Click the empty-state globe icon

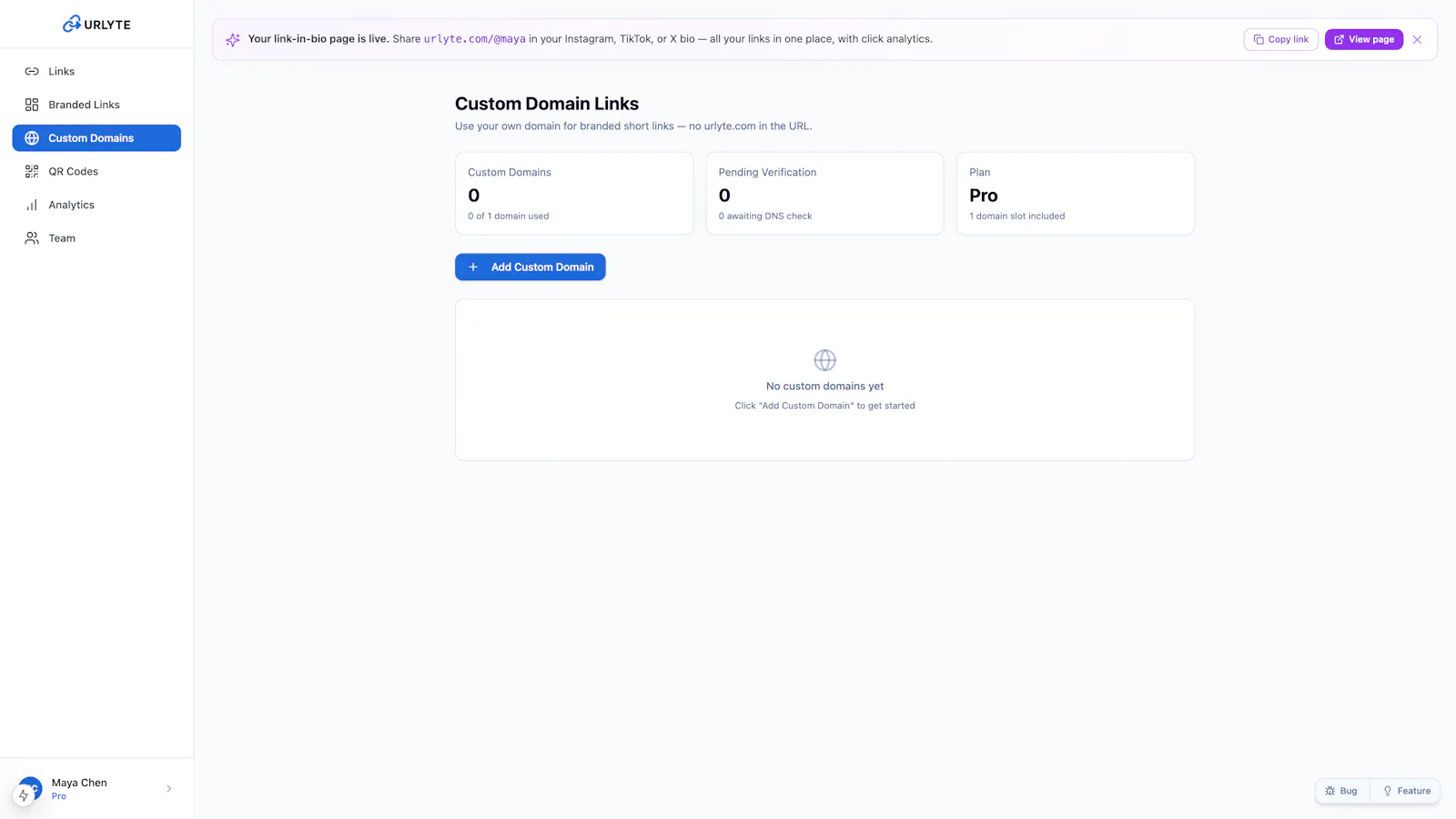[x=824, y=360]
